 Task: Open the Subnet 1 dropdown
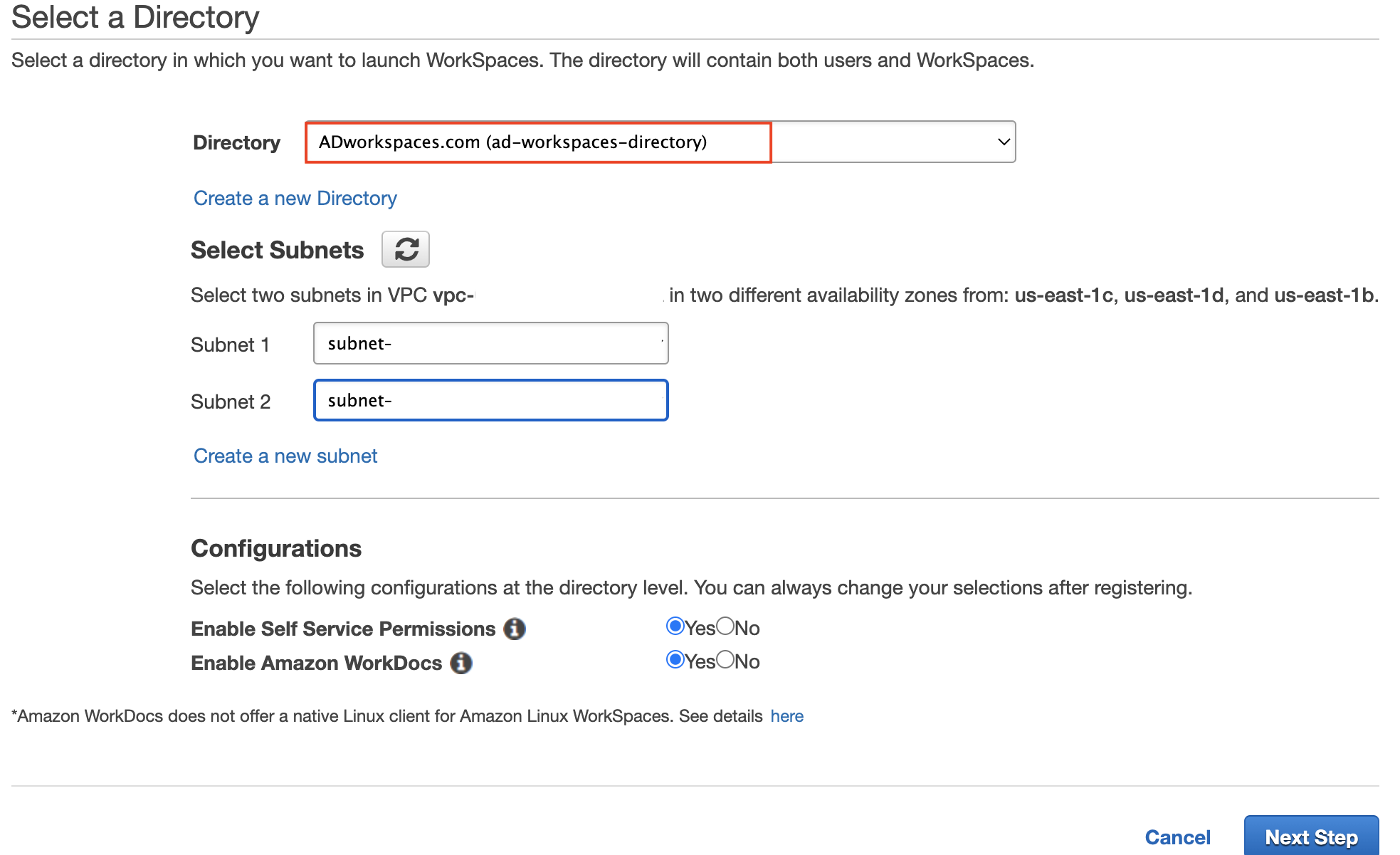point(491,343)
